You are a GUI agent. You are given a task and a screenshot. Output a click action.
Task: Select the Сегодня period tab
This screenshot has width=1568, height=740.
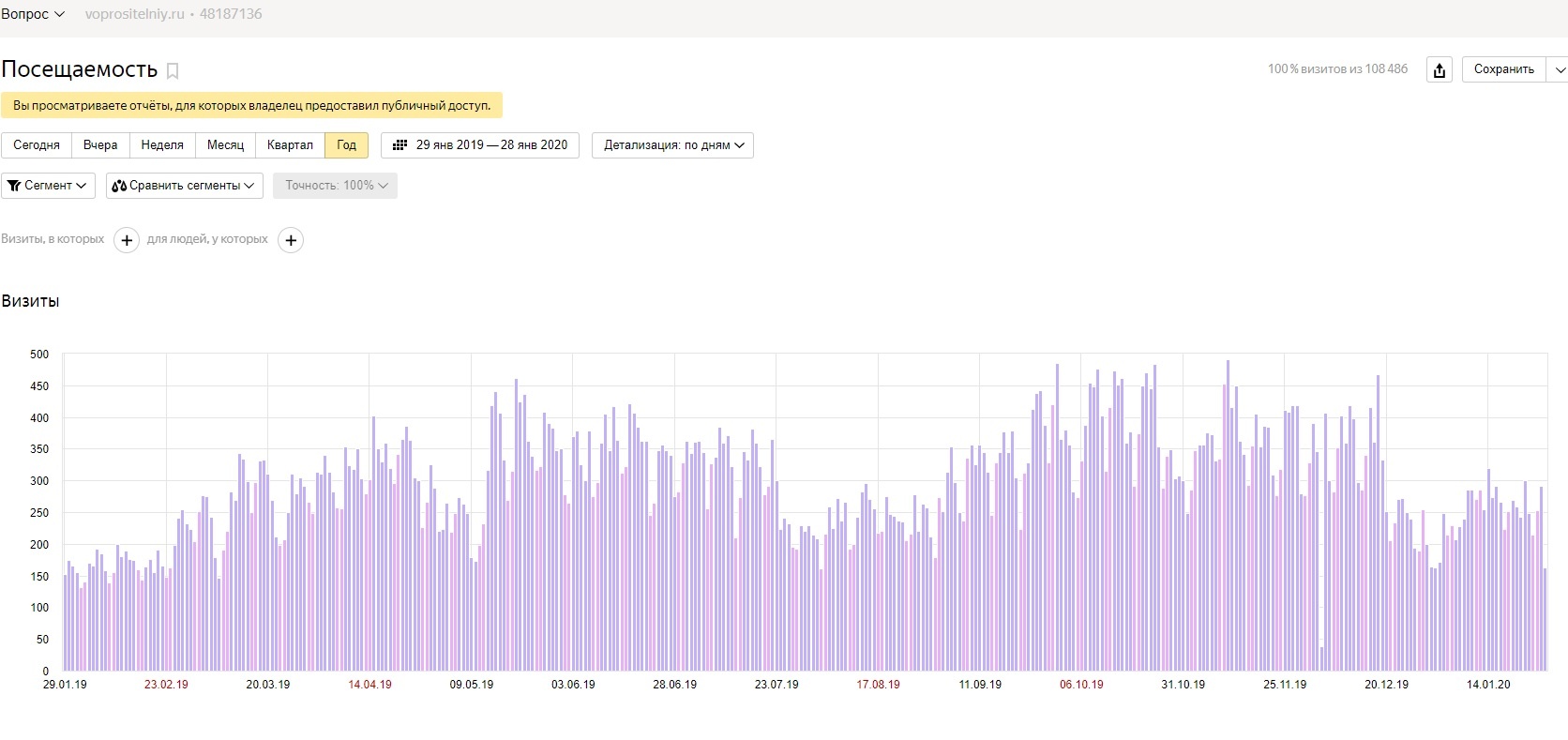[x=37, y=145]
